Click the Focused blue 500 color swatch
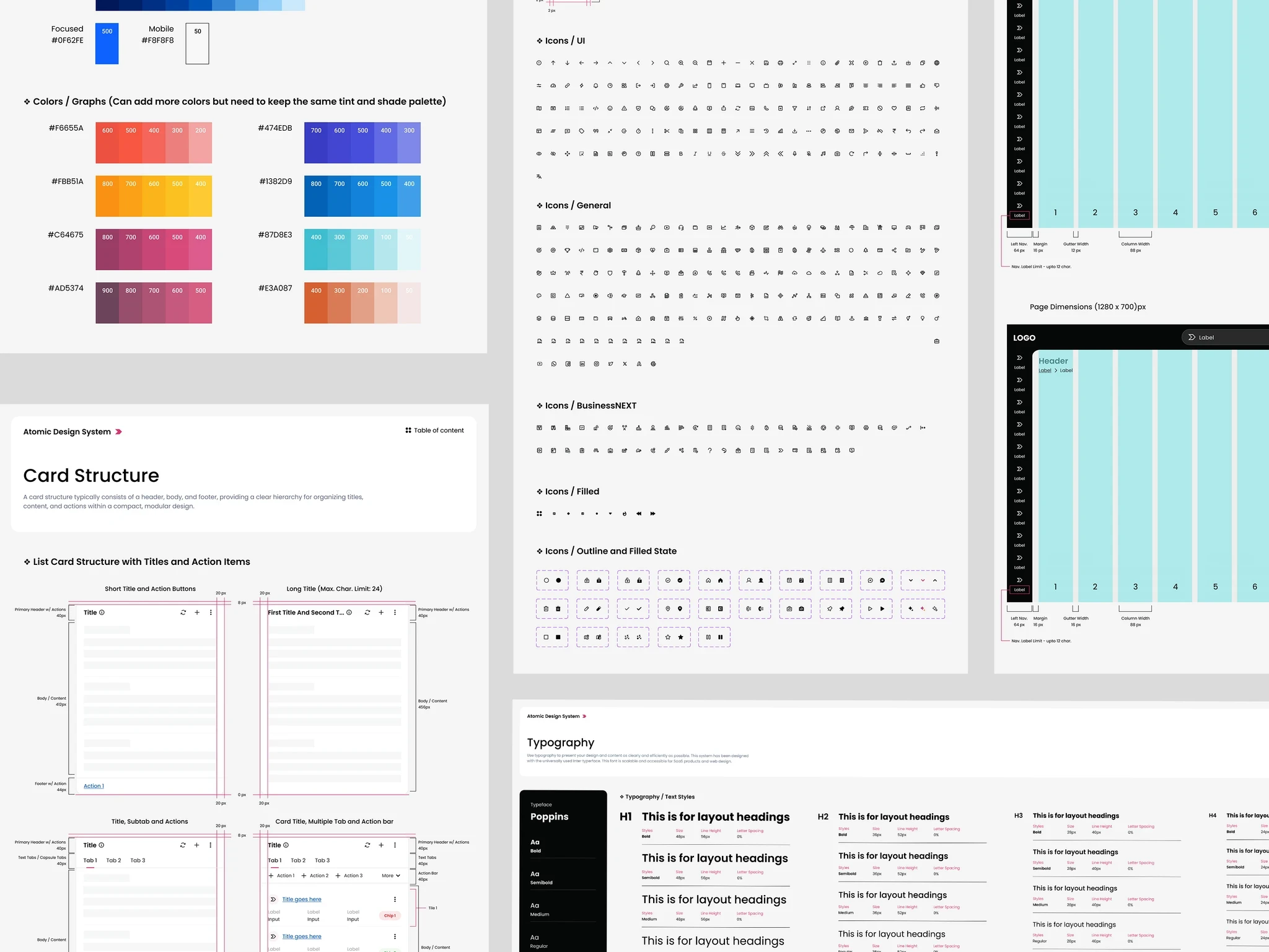This screenshot has height=952, width=1269. [x=107, y=43]
